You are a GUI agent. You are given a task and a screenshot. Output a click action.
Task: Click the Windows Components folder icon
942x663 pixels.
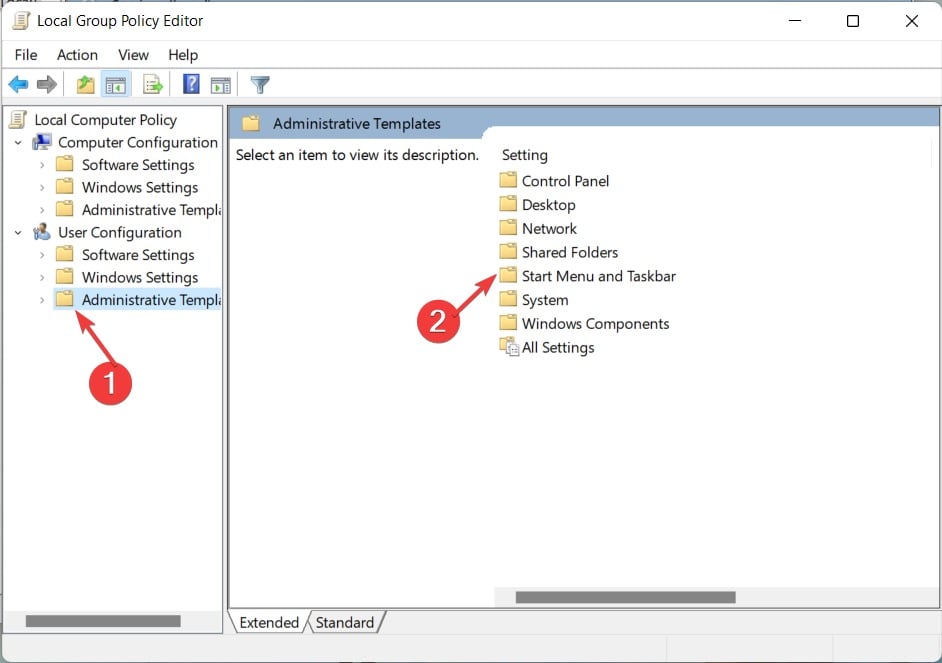click(x=508, y=322)
